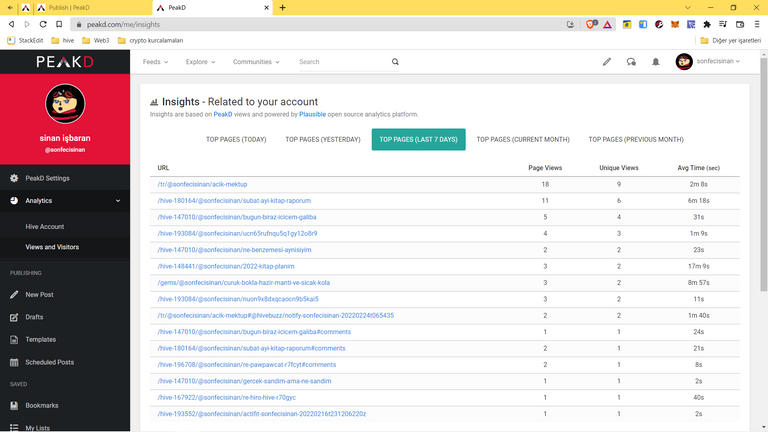Open the gercek-sandim-ama-ne-sandim link
Image resolution: width=768 pixels, height=432 pixels.
[x=244, y=381]
